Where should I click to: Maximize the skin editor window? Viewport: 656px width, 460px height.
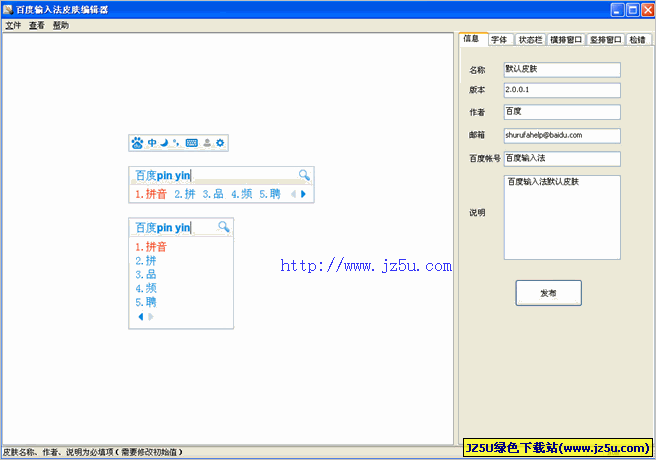[633, 10]
